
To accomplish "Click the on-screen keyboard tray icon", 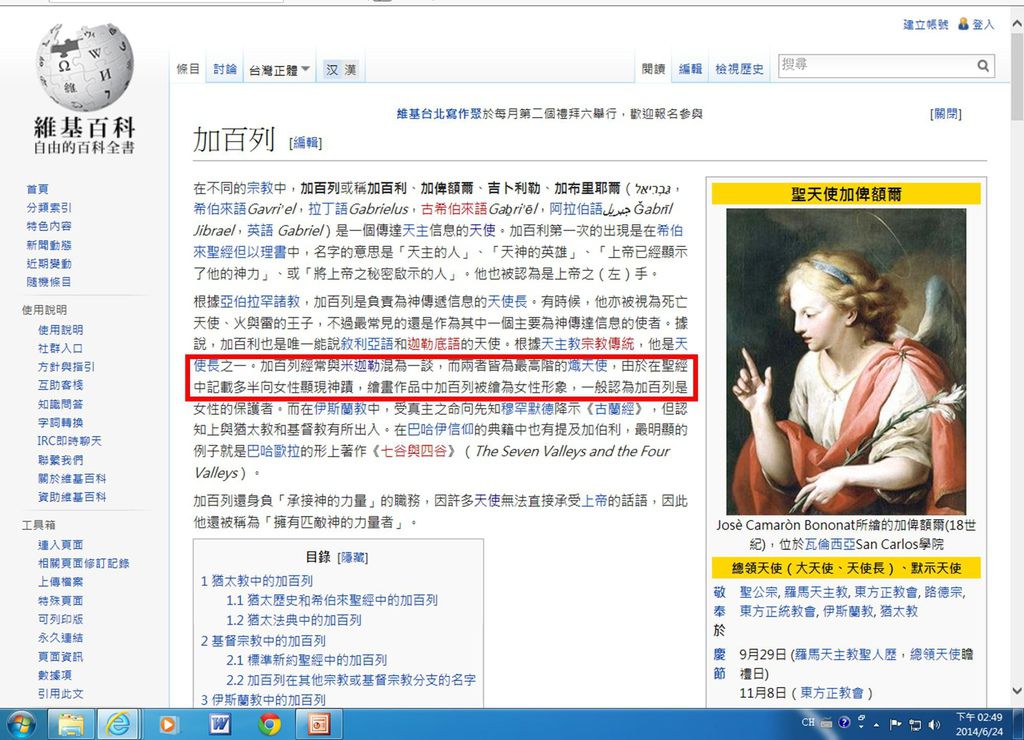I will point(826,723).
